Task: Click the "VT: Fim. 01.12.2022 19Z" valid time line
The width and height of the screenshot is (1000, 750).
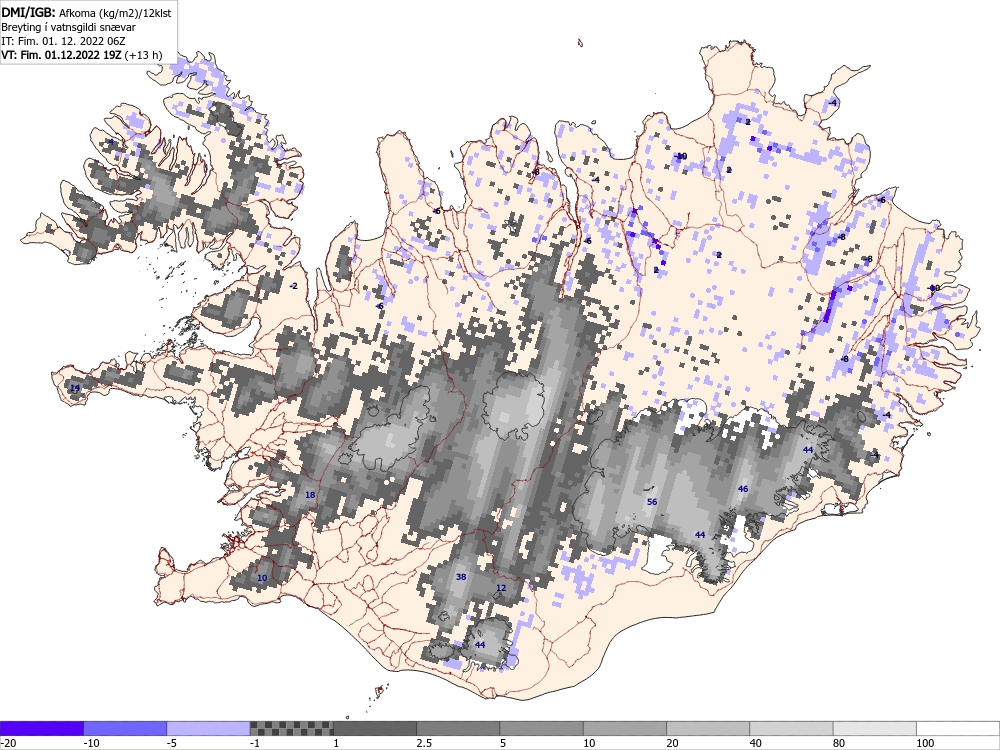Action: coord(62,55)
